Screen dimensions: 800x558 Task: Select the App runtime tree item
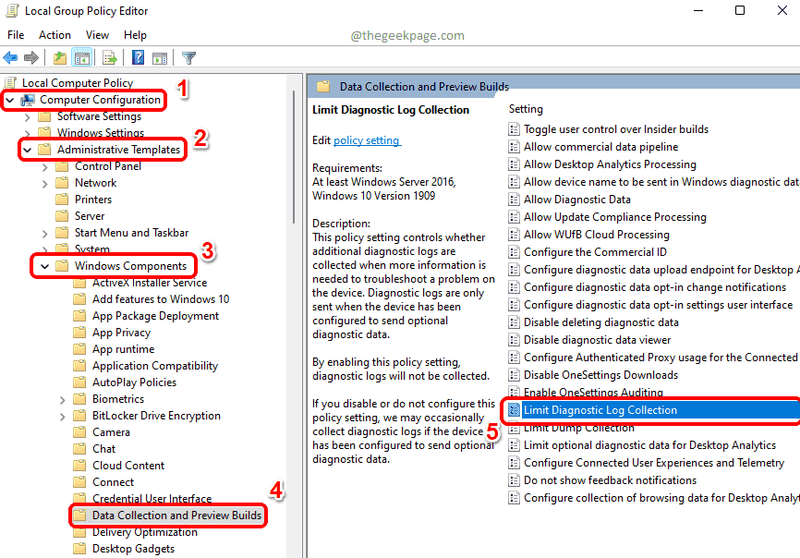click(x=123, y=349)
